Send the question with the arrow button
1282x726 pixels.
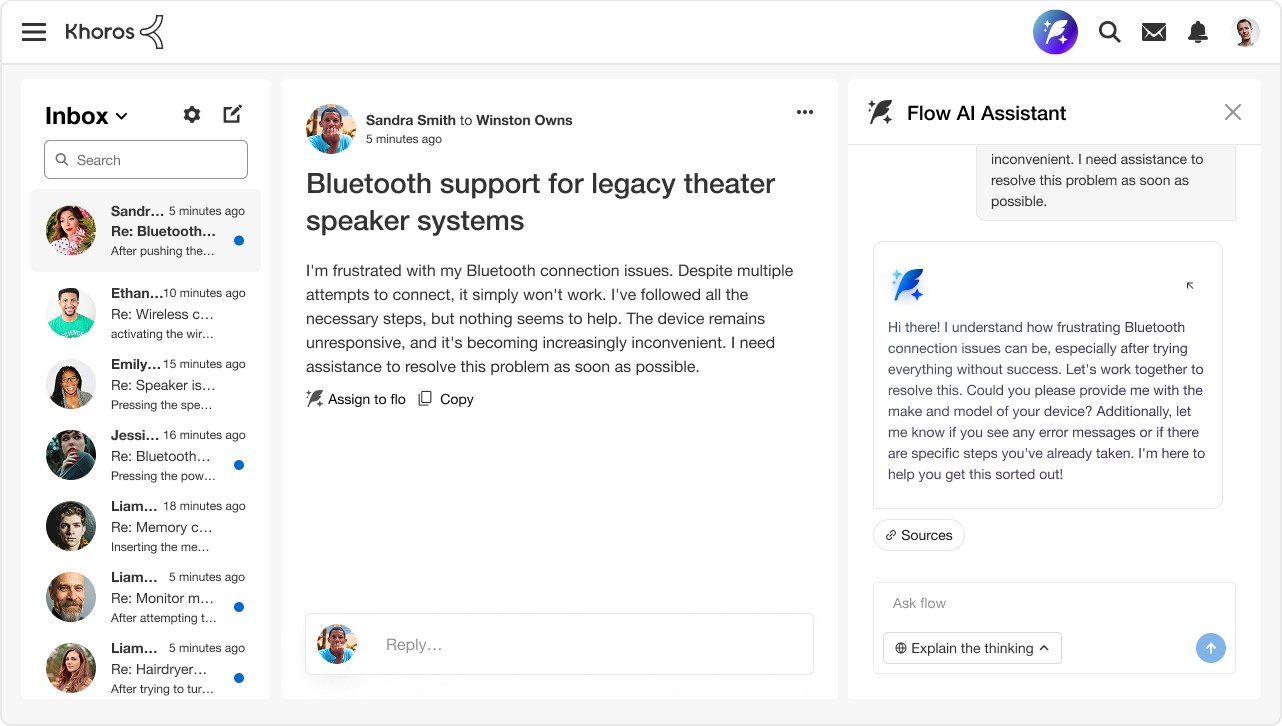tap(1211, 648)
